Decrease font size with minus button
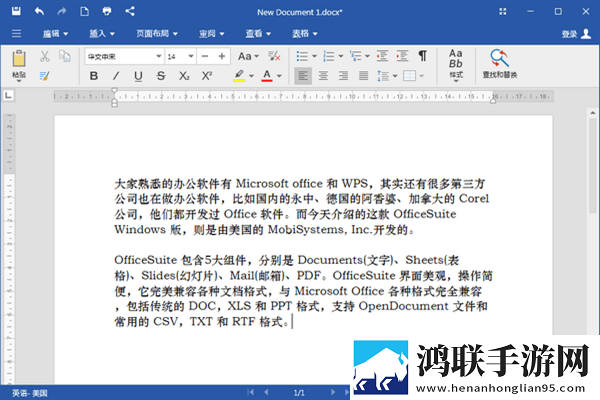The image size is (600, 400). pyautogui.click(x=205, y=56)
